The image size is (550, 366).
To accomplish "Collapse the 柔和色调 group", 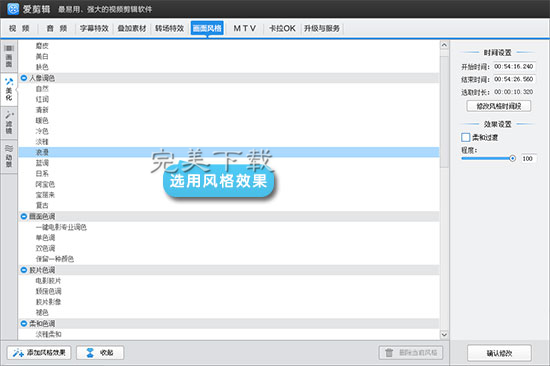I will (x=24, y=323).
